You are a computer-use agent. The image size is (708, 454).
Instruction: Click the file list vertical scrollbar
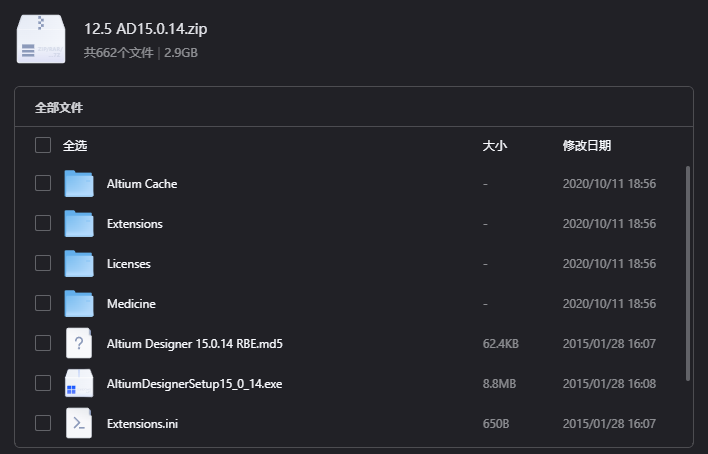click(x=688, y=273)
